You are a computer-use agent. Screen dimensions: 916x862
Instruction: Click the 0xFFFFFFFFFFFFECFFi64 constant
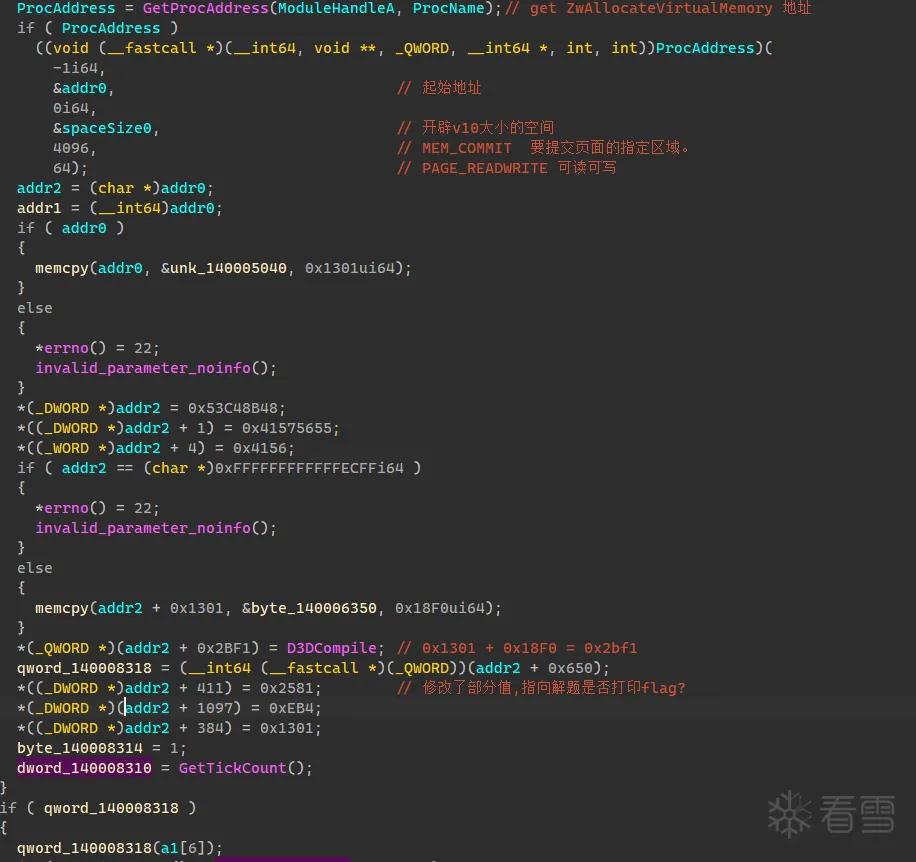pyautogui.click(x=309, y=468)
